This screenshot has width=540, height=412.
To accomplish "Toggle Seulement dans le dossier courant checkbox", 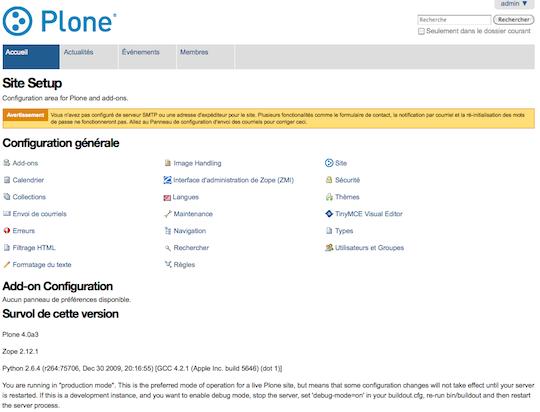I will click(x=421, y=31).
